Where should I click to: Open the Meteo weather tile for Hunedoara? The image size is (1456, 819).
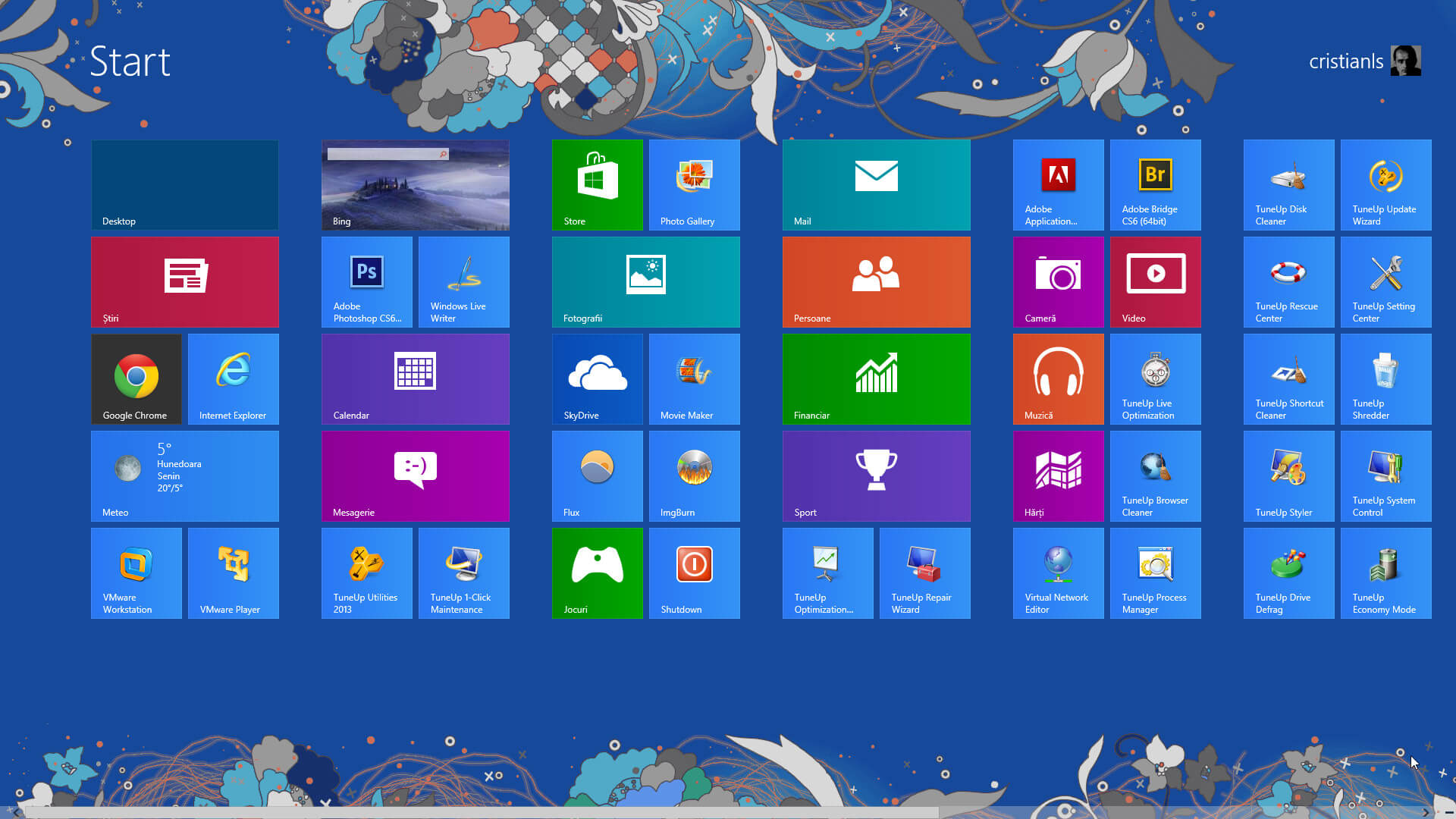pos(184,475)
